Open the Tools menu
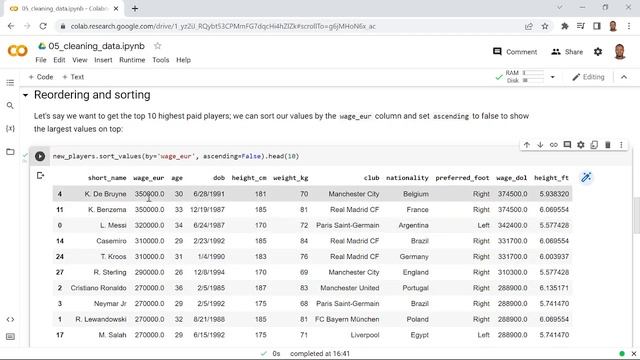640x360 pixels. tap(160, 60)
